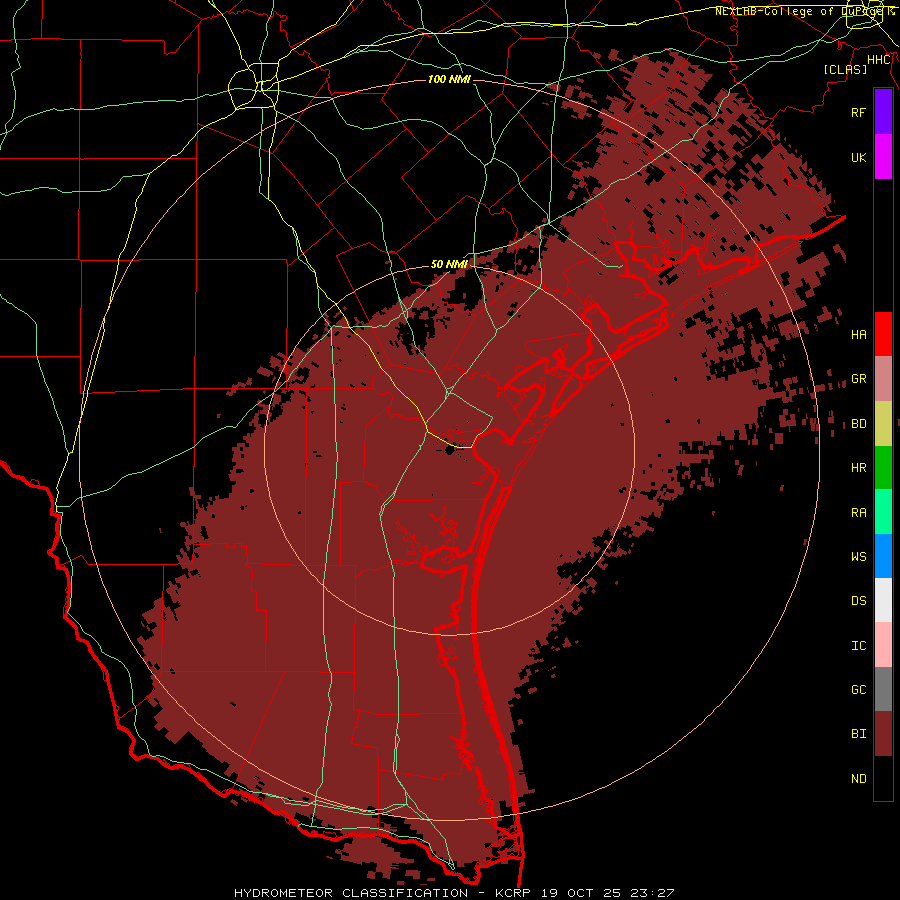Click the UK magenta legend swatch
Screen dimensions: 900x900
[883, 157]
